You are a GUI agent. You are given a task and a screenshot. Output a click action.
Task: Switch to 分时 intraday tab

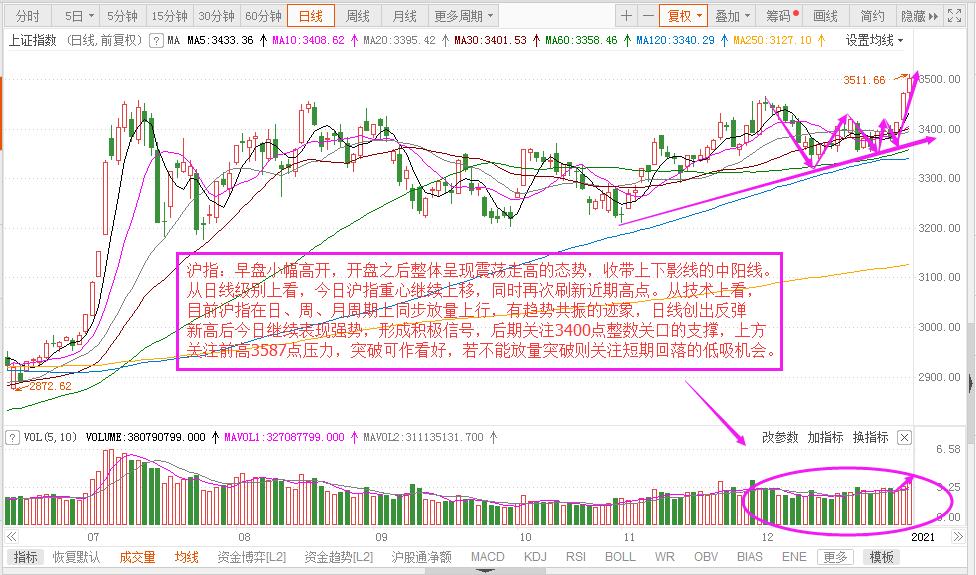coord(27,16)
